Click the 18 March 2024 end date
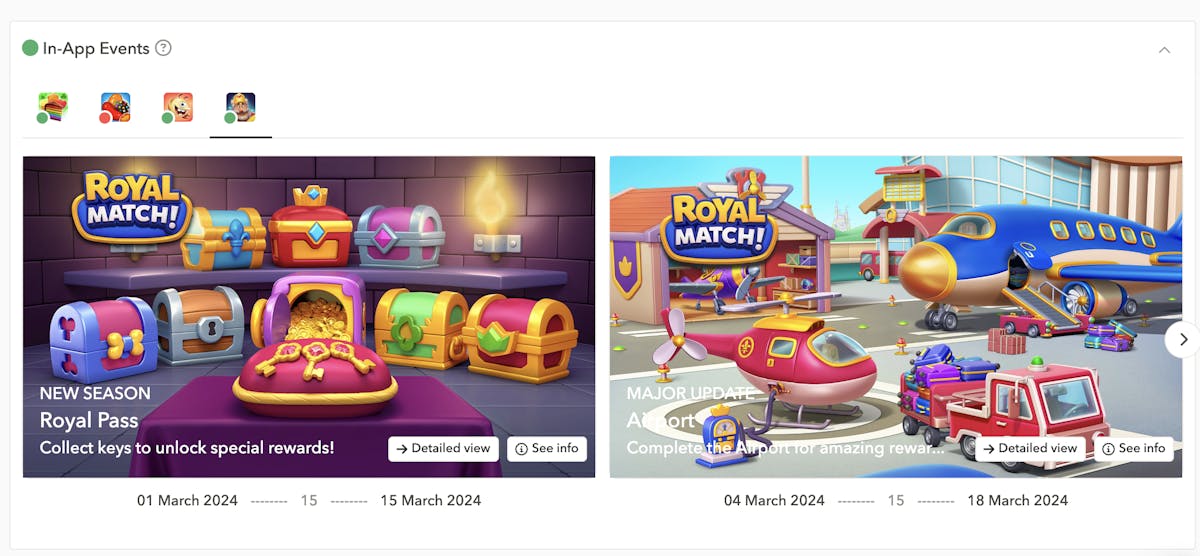 (x=1018, y=500)
